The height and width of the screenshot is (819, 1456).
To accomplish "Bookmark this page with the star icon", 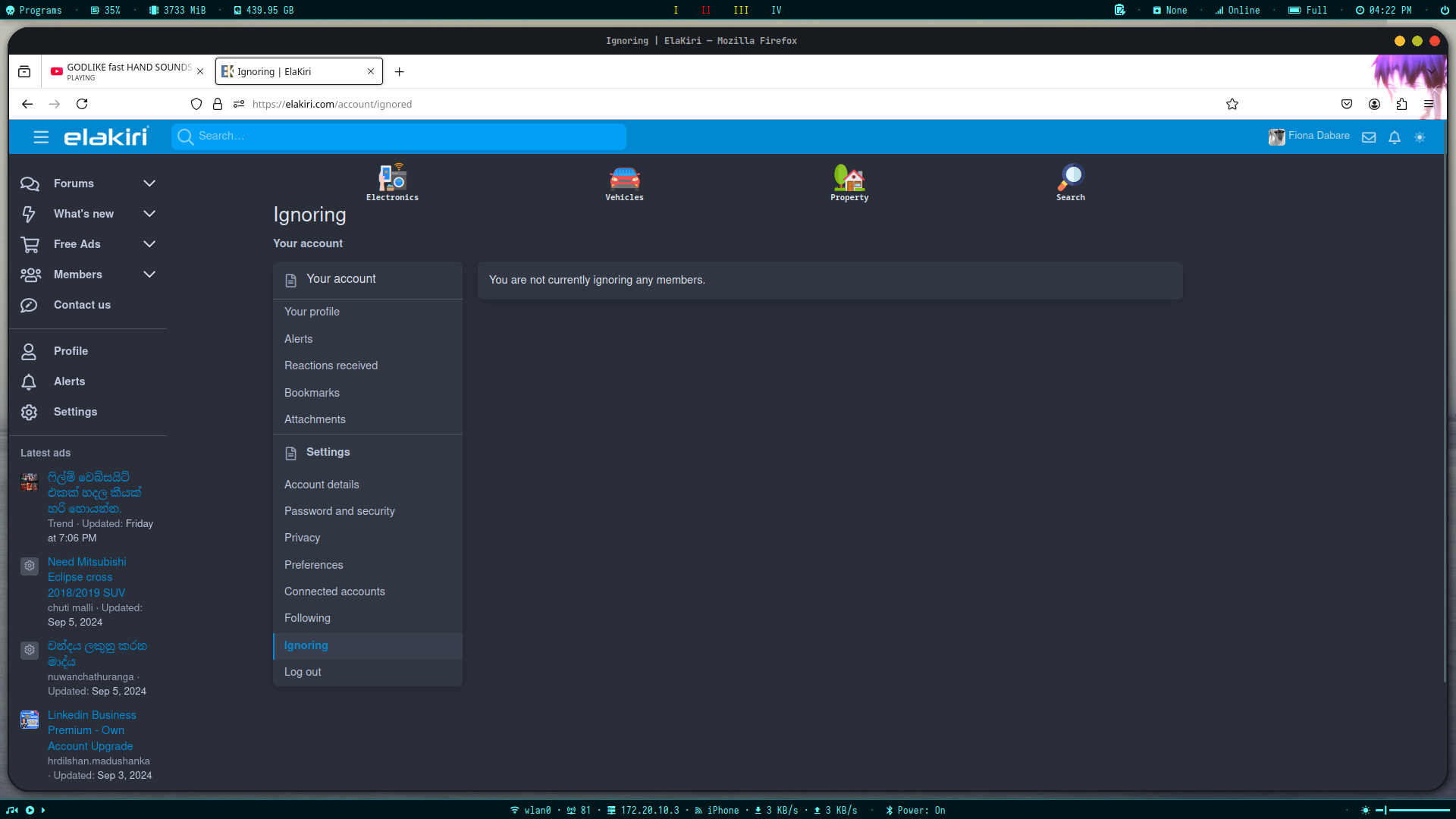I will point(1232,104).
